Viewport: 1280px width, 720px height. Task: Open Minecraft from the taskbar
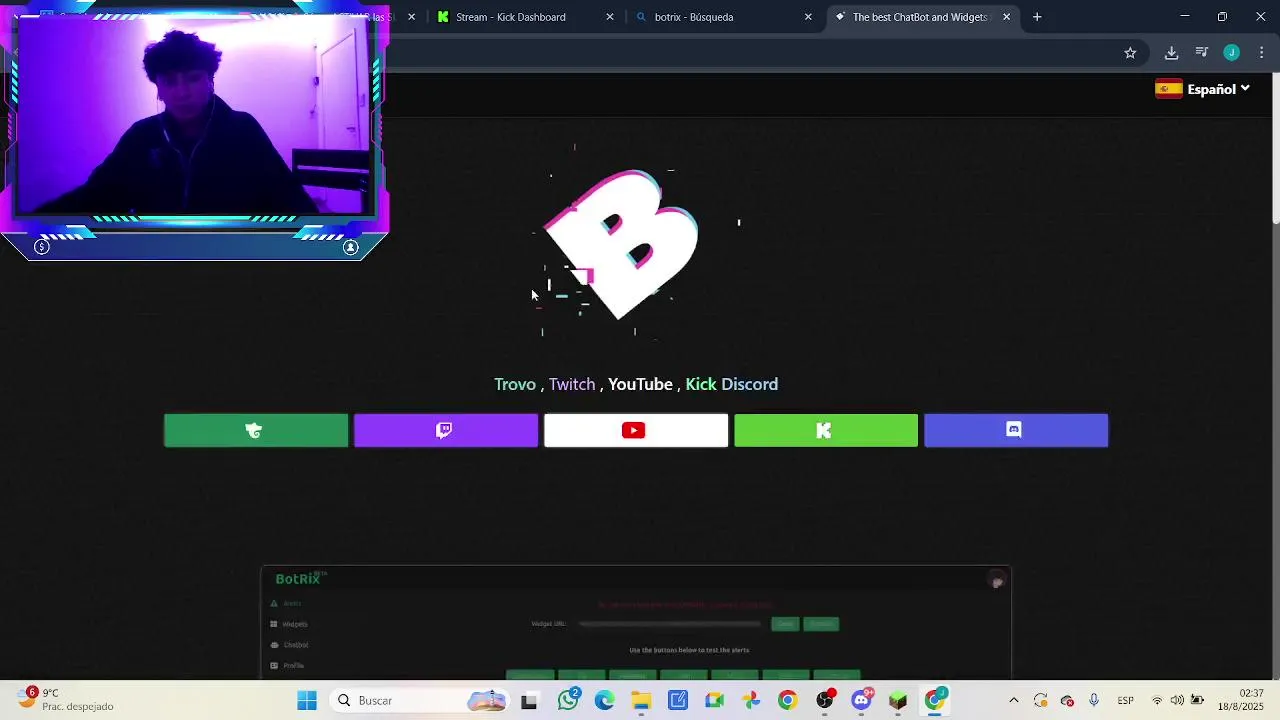[898, 700]
